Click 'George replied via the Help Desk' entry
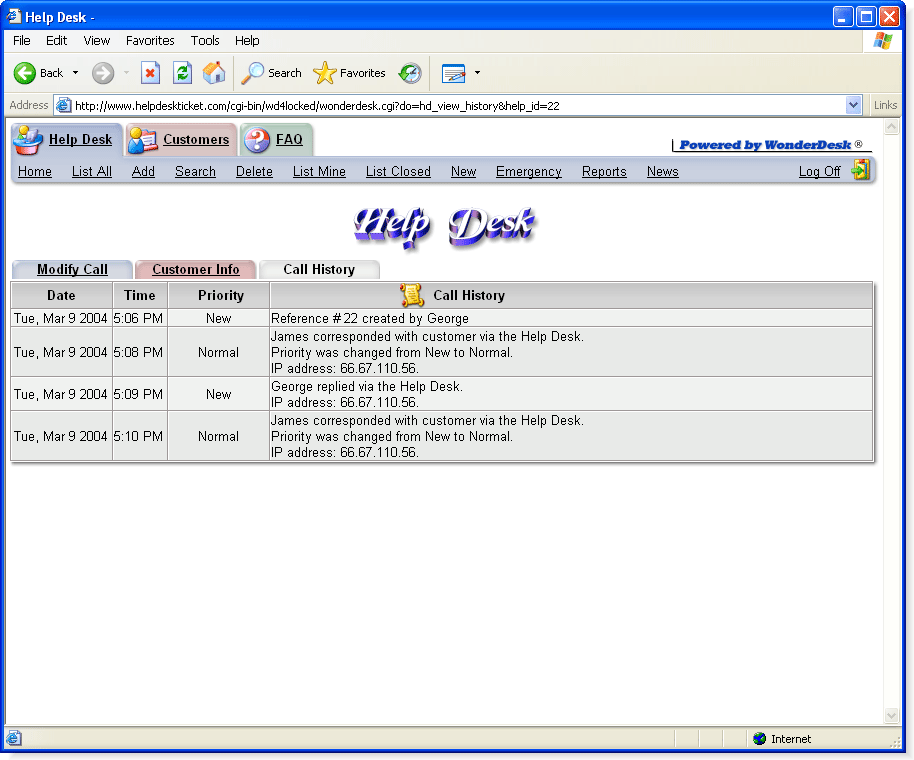The height and width of the screenshot is (760, 914). pyautogui.click(x=367, y=386)
